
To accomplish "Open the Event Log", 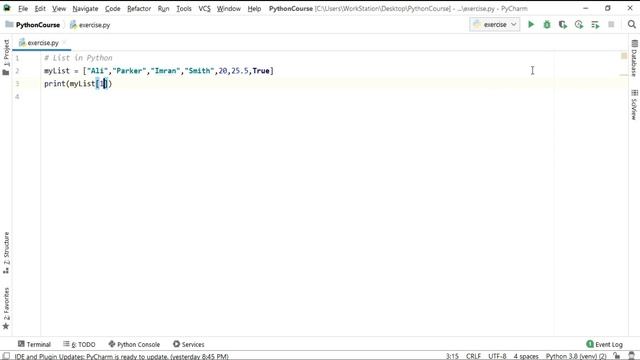I will 604,344.
